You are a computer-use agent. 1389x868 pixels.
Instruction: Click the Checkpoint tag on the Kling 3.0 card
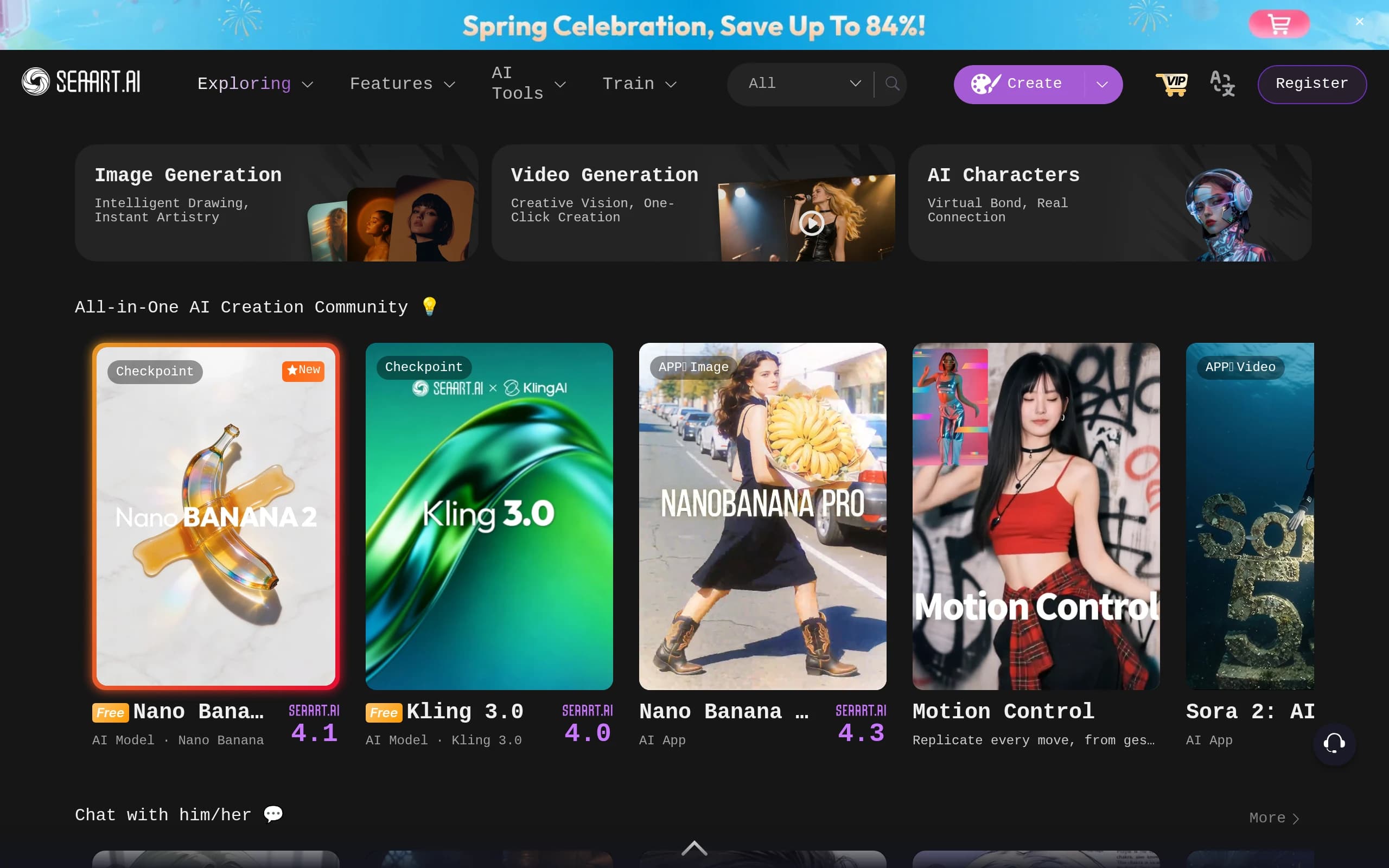pyautogui.click(x=424, y=367)
